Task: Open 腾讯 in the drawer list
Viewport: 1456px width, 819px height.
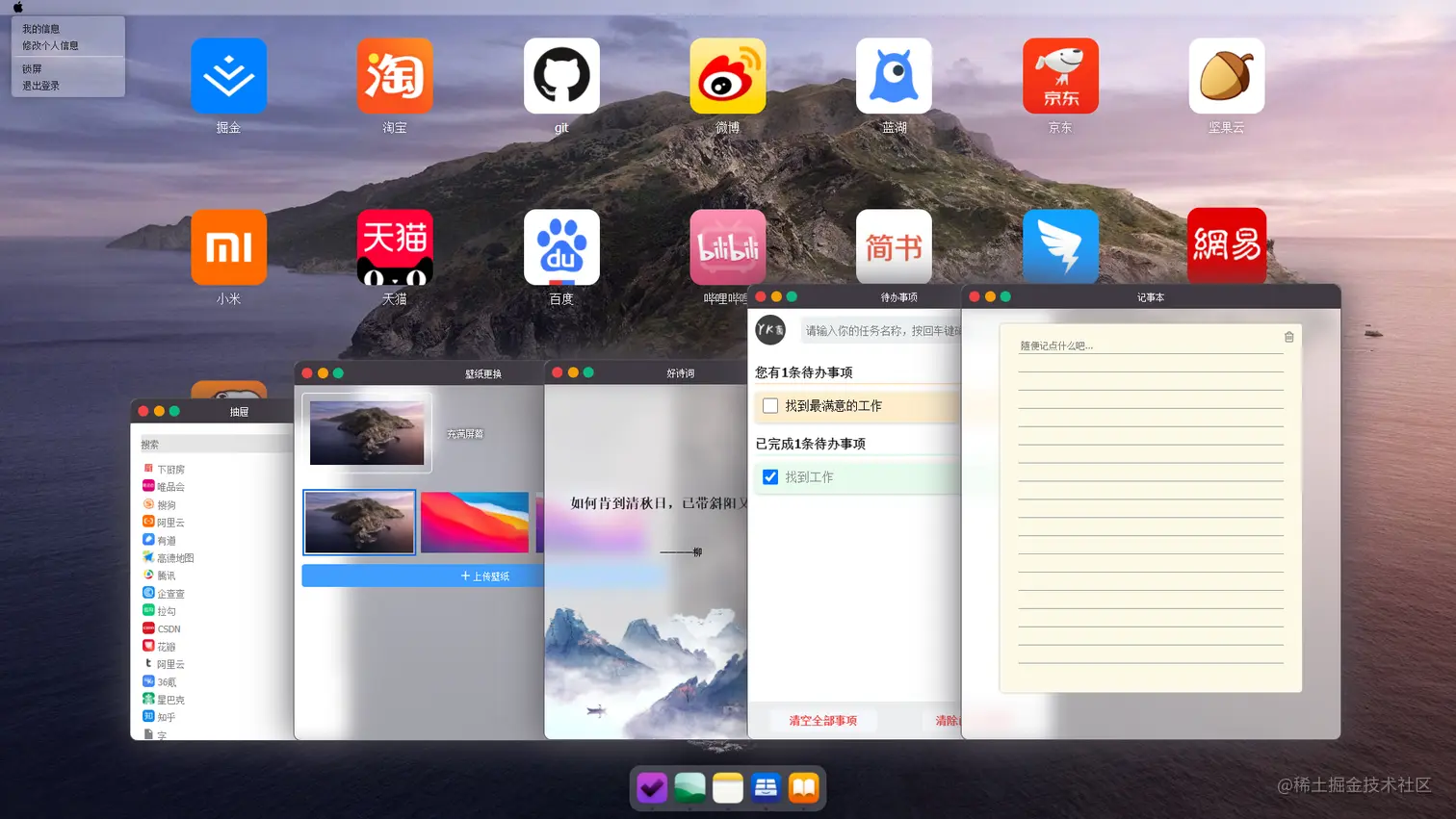Action: tap(160, 576)
